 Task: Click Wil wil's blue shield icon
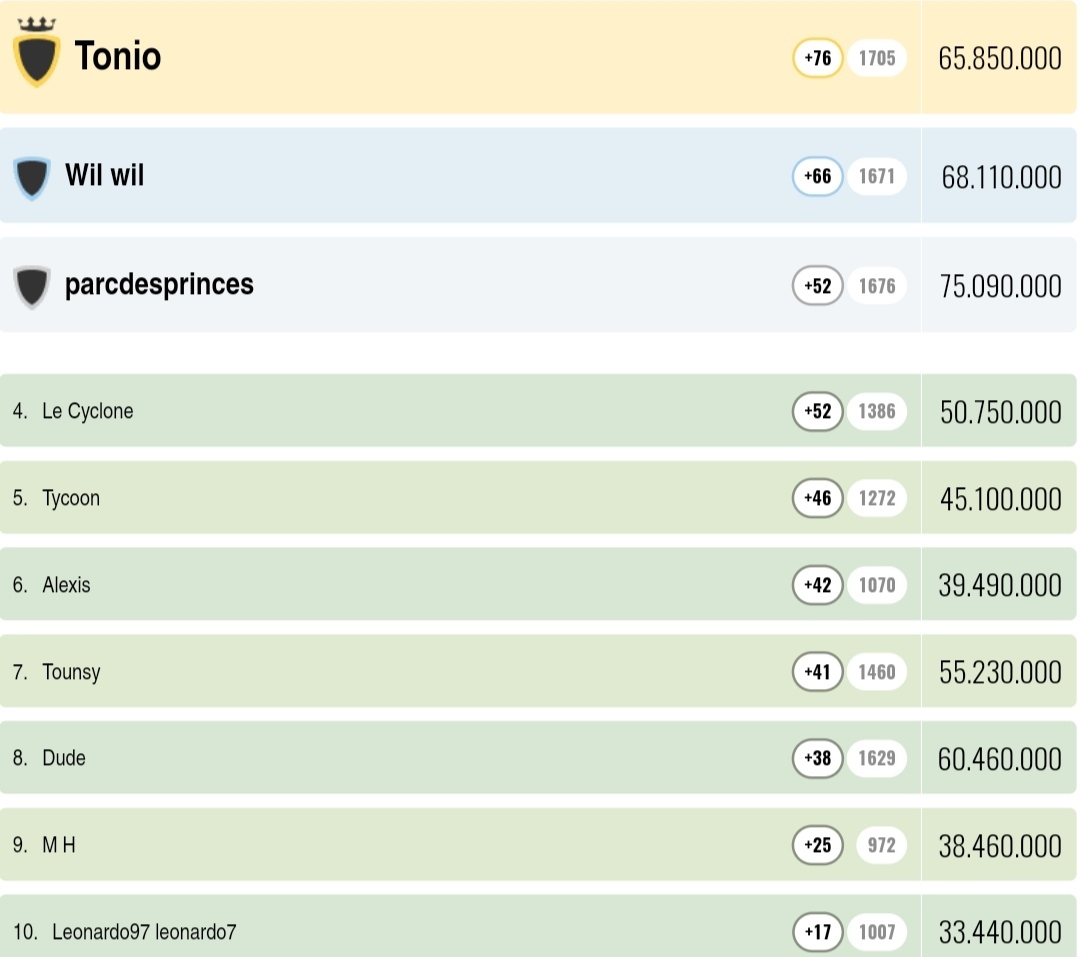(32, 178)
